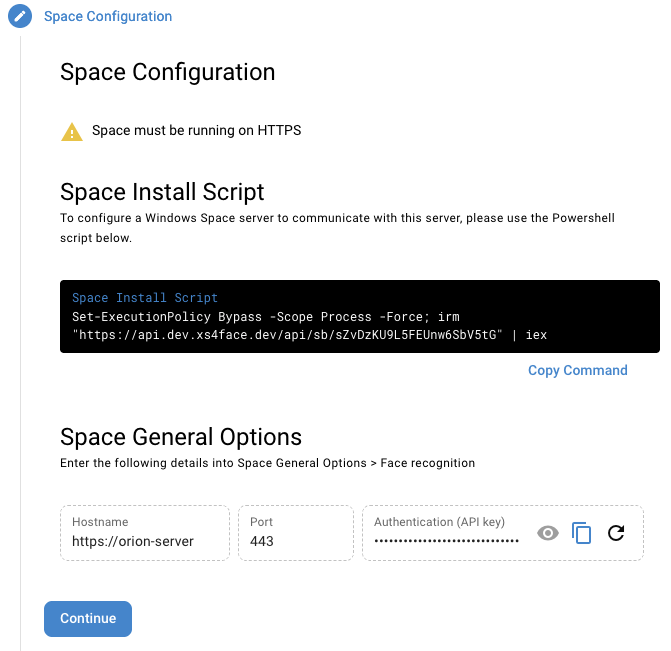Click the blue Space Install Script code title
Image resolution: width=671 pixels, height=651 pixels.
click(x=145, y=297)
